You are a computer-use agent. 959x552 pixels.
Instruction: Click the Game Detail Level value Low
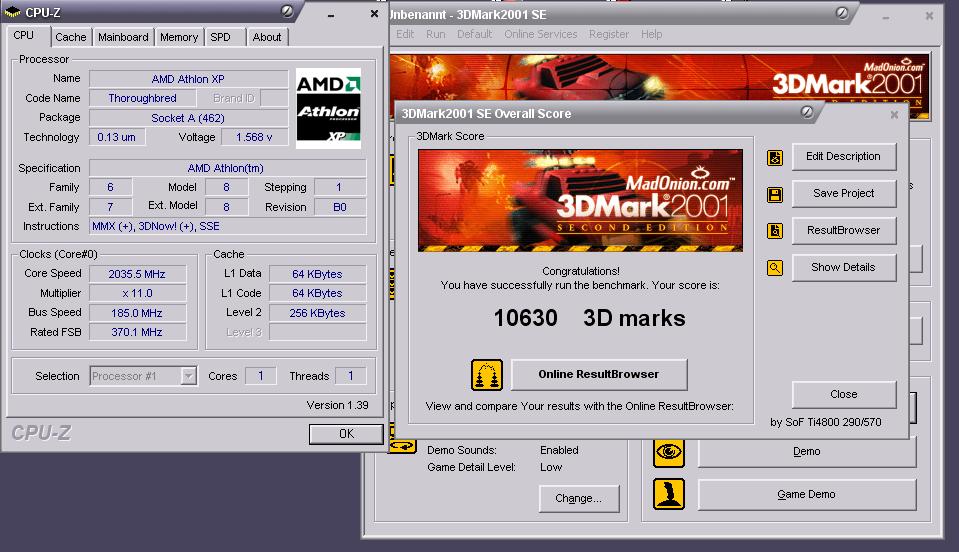tap(551, 467)
